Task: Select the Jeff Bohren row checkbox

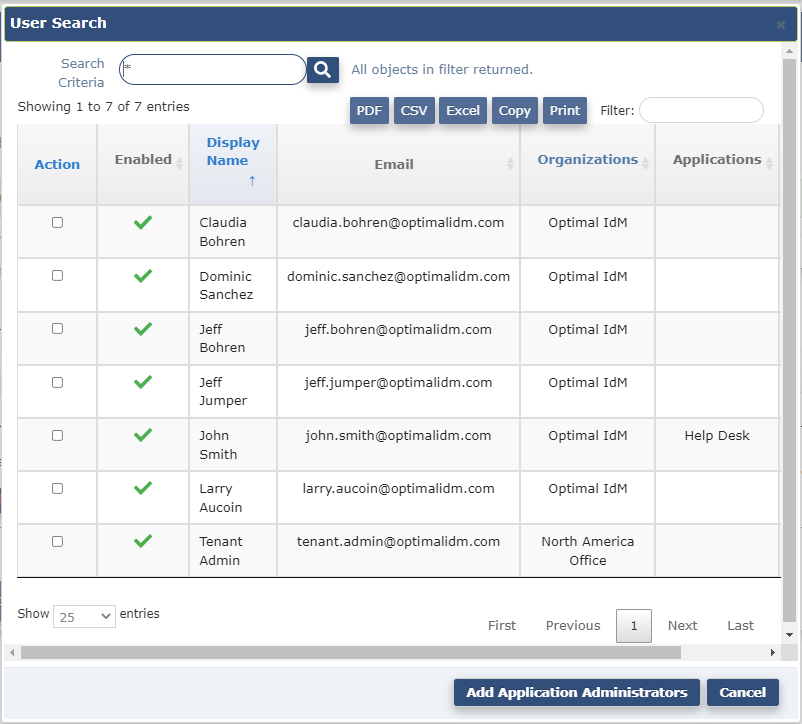Action: pyautogui.click(x=57, y=329)
